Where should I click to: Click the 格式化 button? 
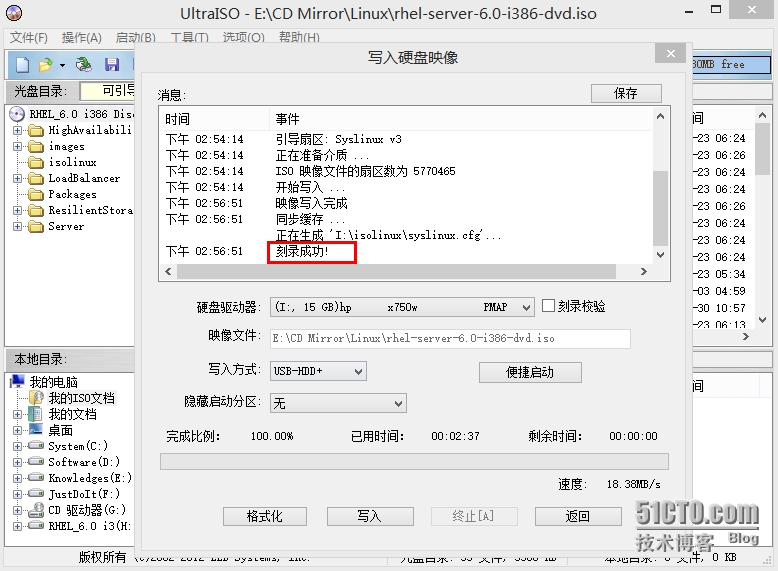pyautogui.click(x=264, y=516)
